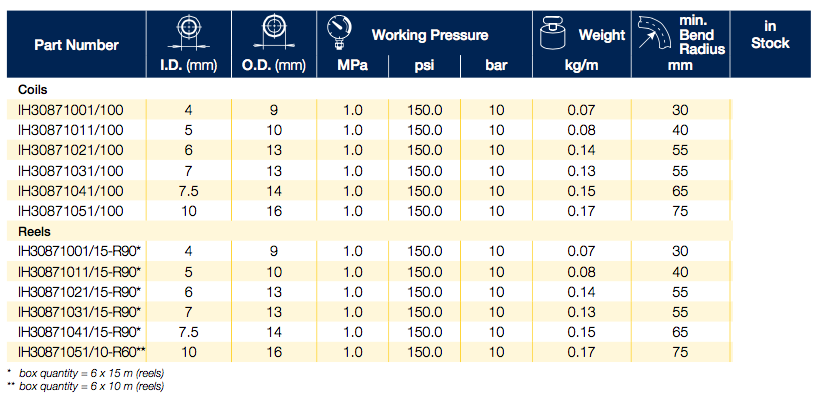Click the bar sub-header

(496, 67)
